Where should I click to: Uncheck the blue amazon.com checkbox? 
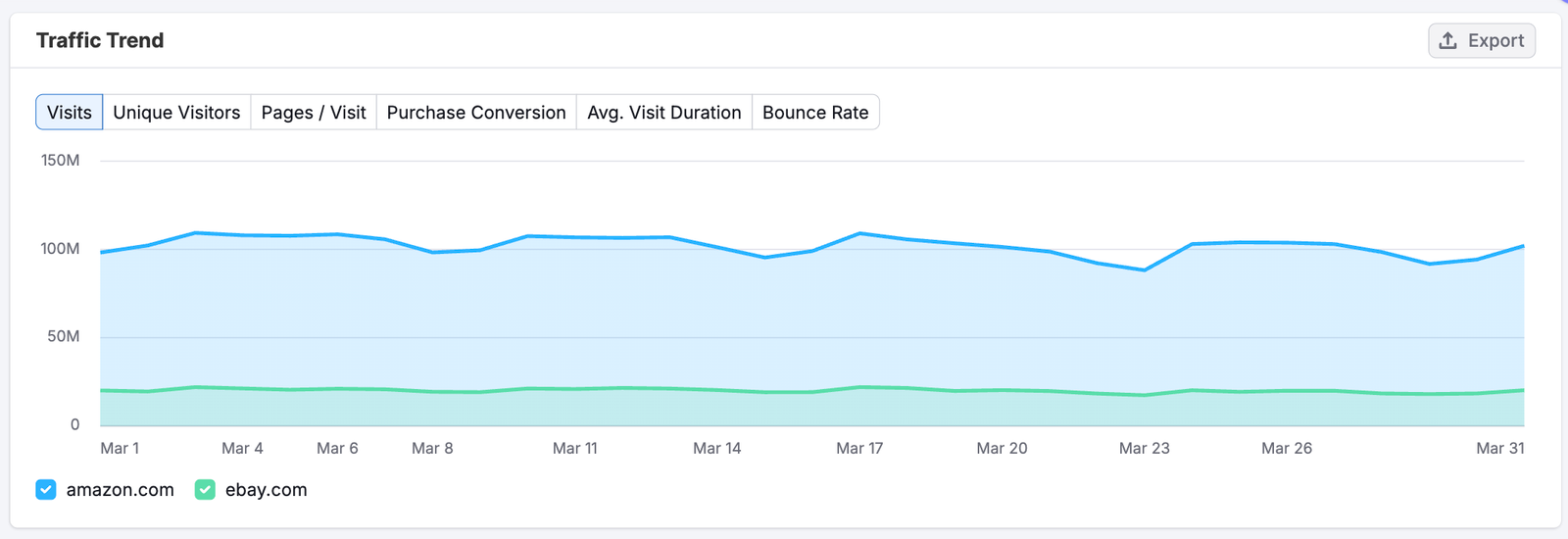pyautogui.click(x=46, y=490)
